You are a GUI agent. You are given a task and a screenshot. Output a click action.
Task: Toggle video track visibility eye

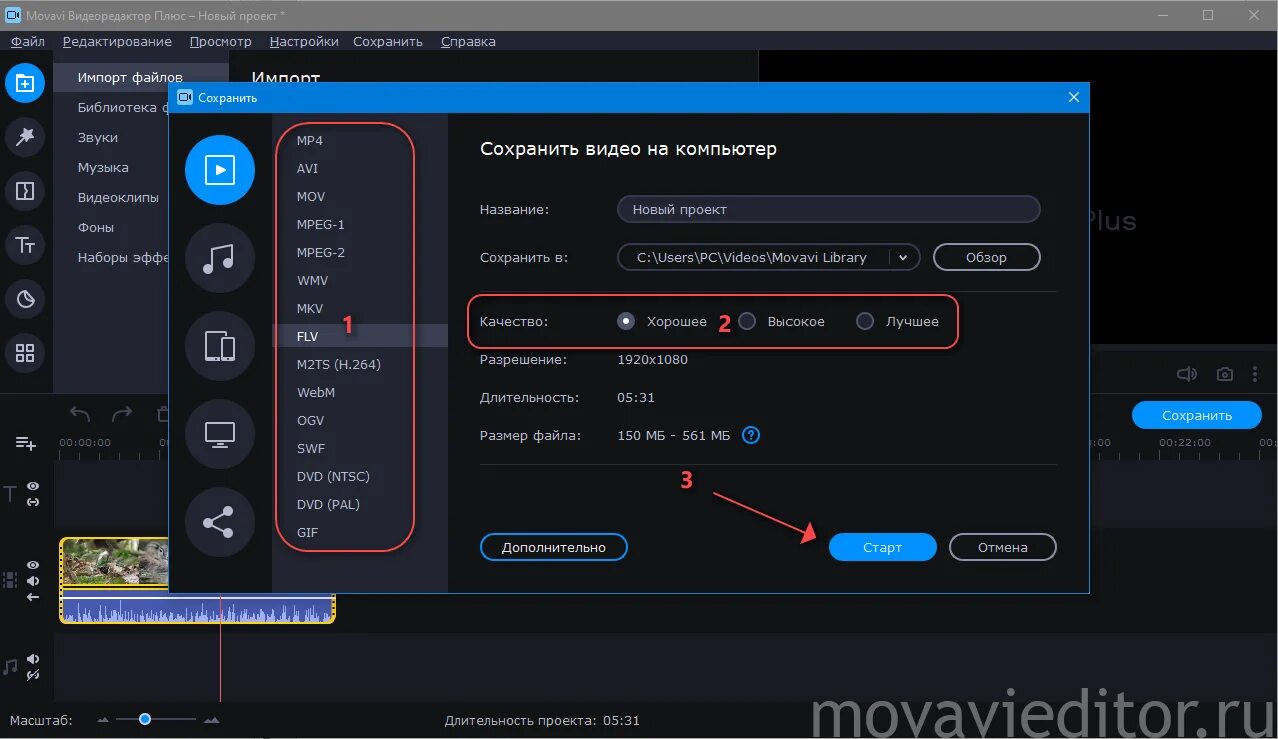[33, 565]
